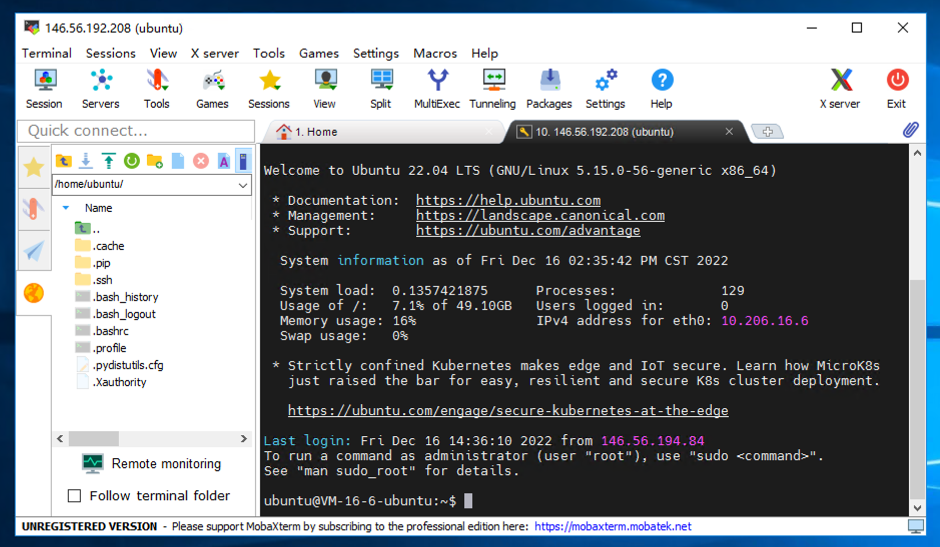Open the Terminal menu

[47, 53]
